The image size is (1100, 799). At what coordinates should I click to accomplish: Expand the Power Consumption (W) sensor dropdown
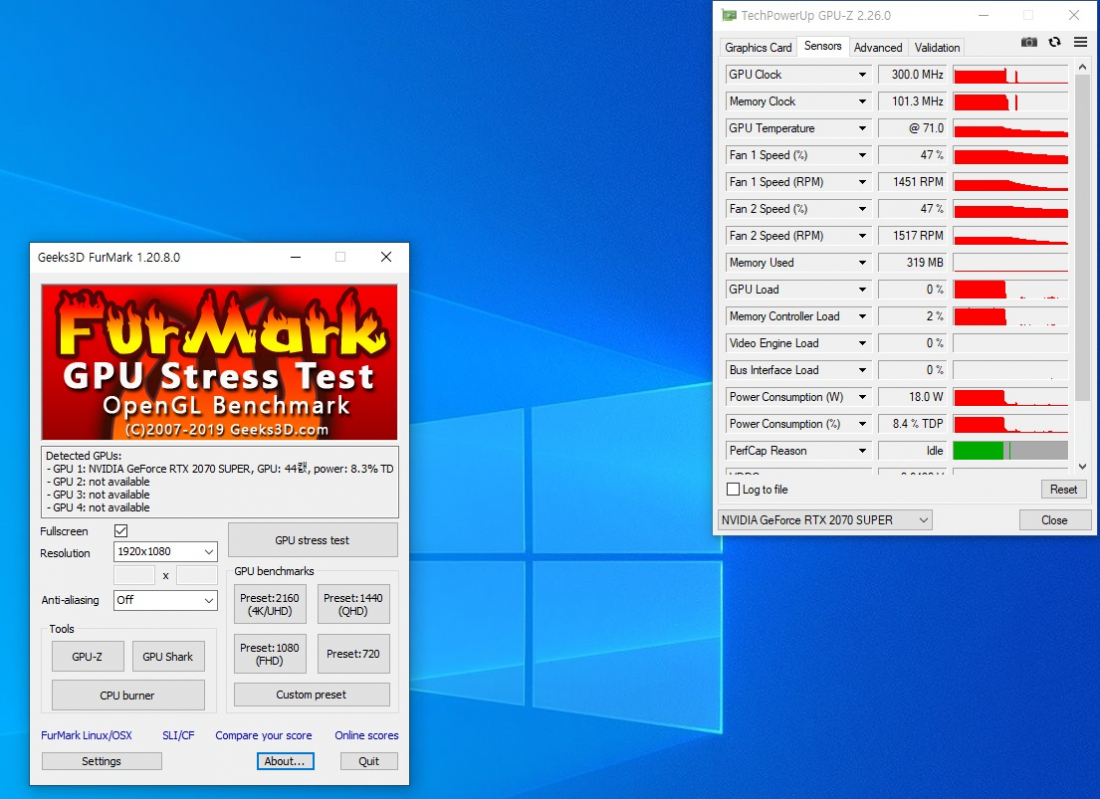862,397
